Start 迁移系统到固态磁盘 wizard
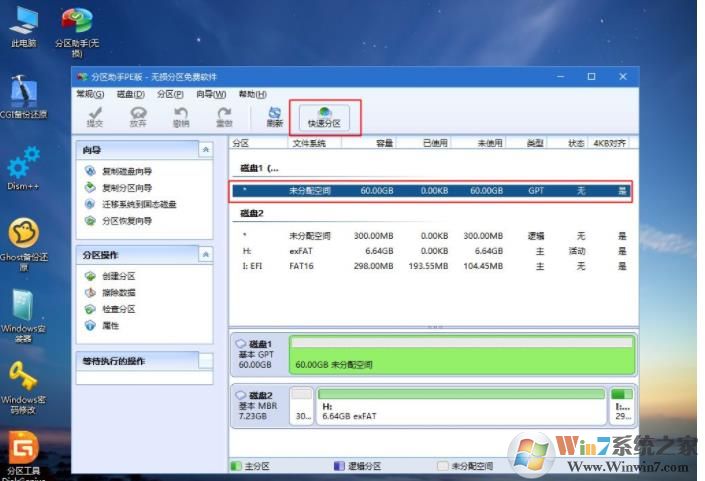Image resolution: width=705 pixels, height=481 pixels. tap(139, 204)
